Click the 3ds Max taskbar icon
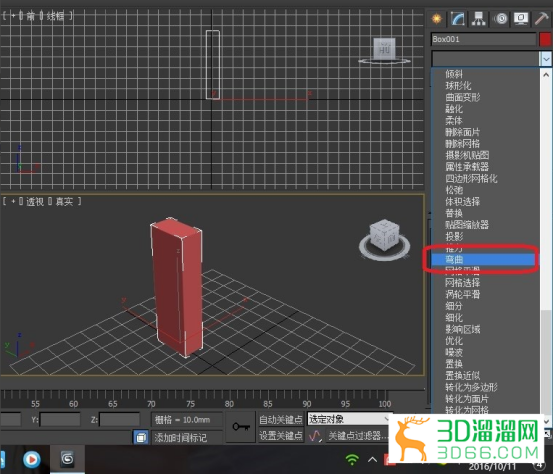 click(67, 459)
